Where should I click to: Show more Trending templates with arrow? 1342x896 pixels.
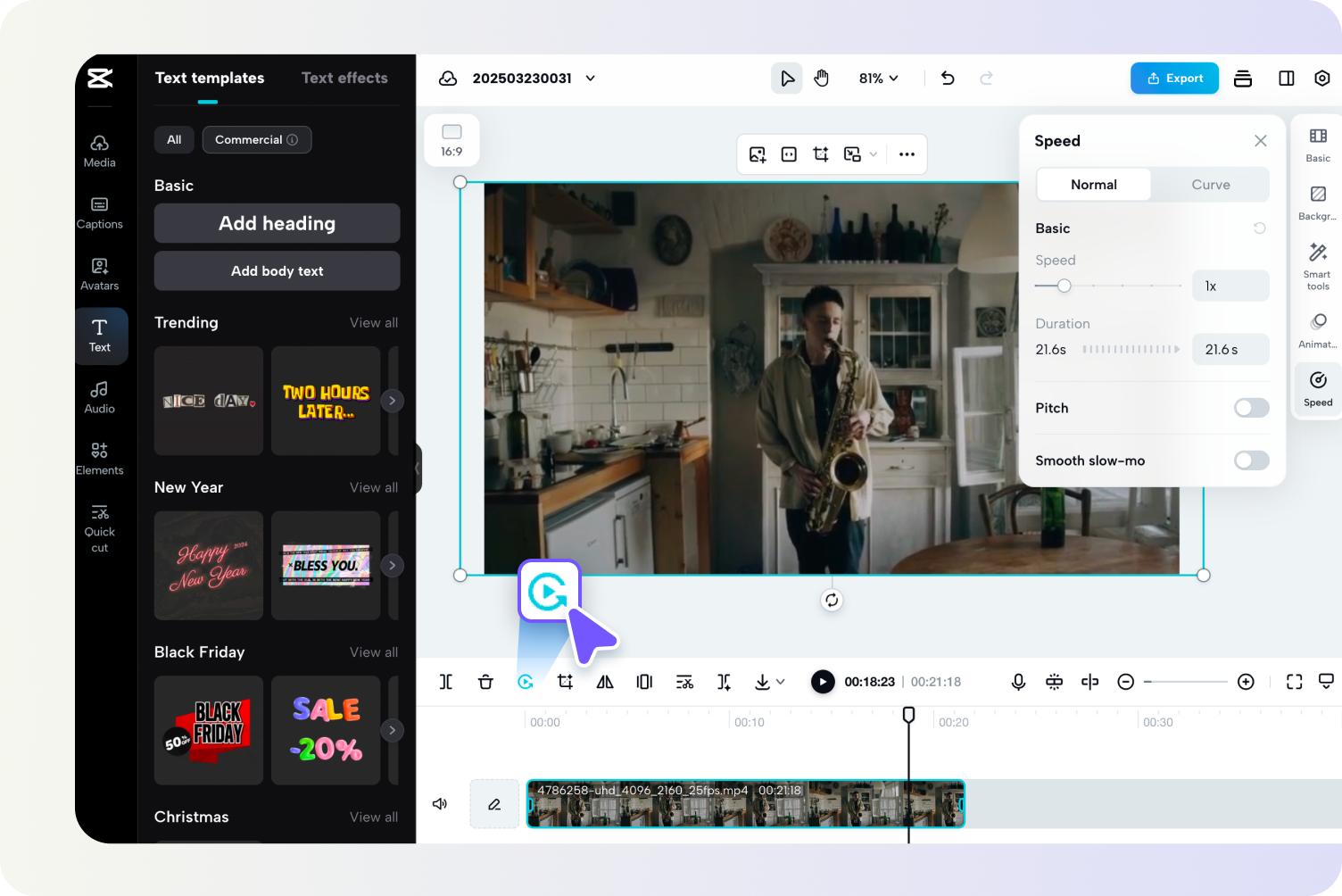coord(392,401)
